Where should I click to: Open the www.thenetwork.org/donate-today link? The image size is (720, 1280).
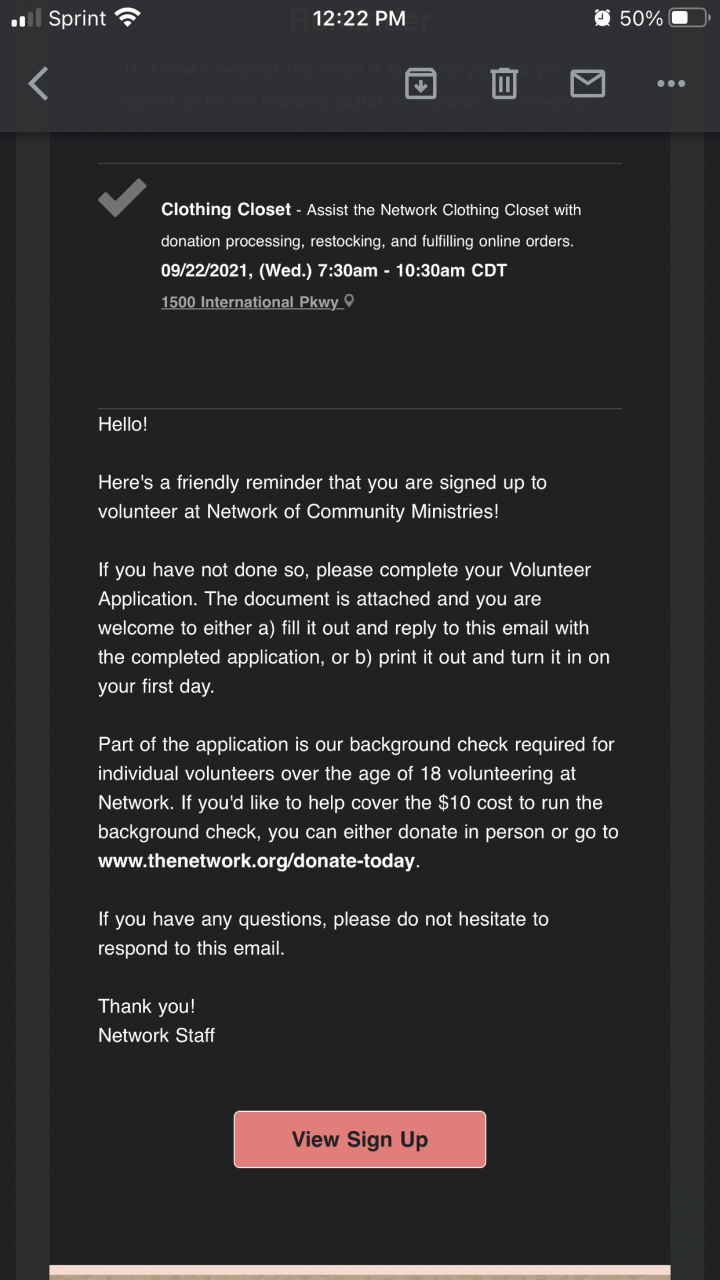256,861
